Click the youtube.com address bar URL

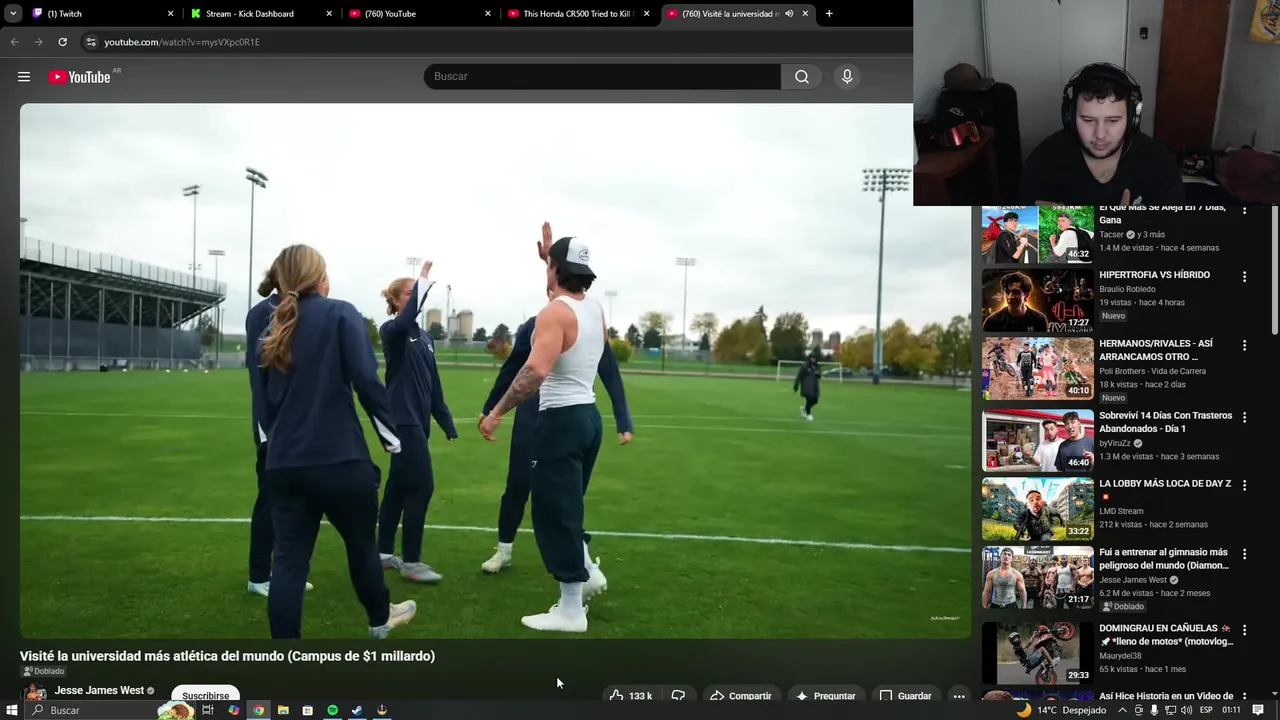(x=182, y=42)
